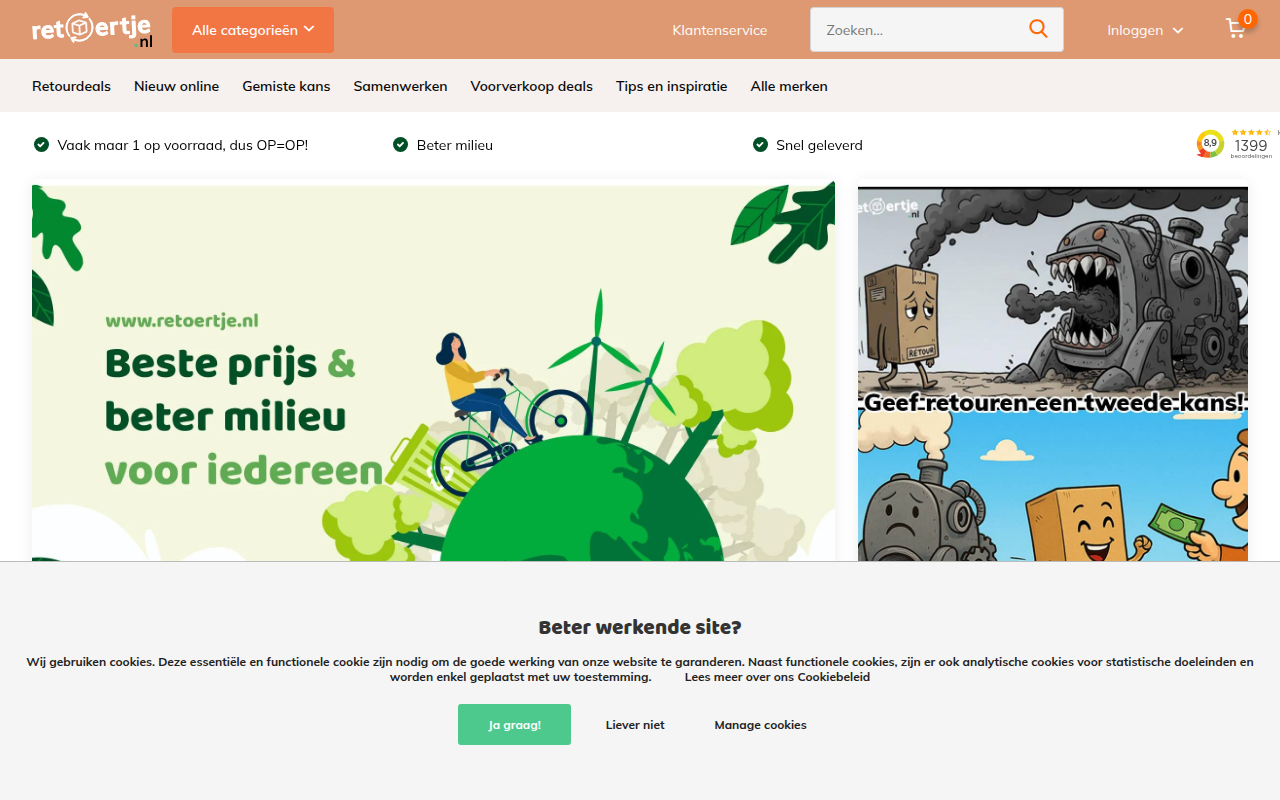1280x800 pixels.
Task: Click the 'Beter milieu' text
Action: [455, 145]
